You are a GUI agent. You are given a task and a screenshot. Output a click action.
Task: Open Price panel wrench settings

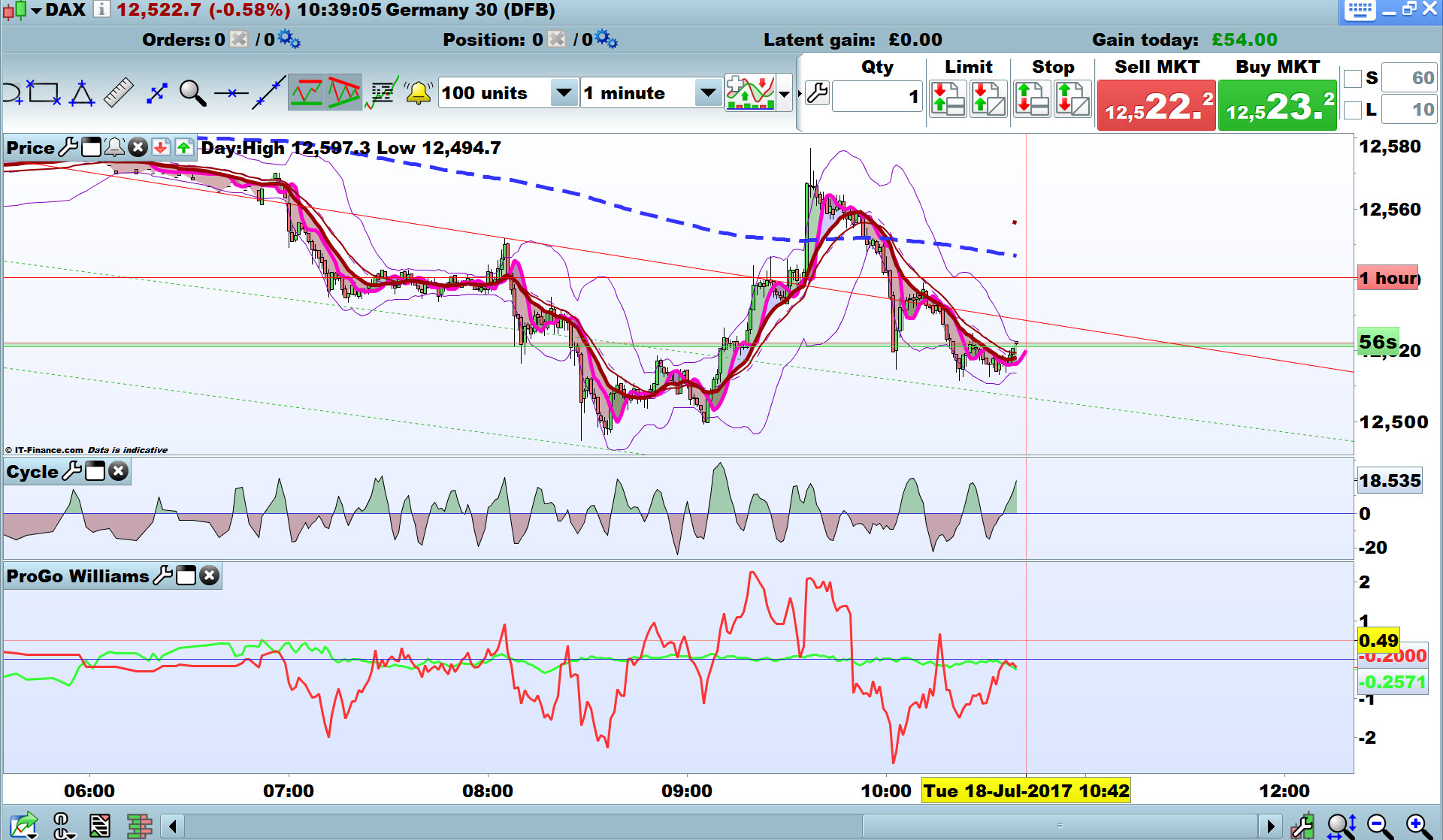[x=68, y=147]
